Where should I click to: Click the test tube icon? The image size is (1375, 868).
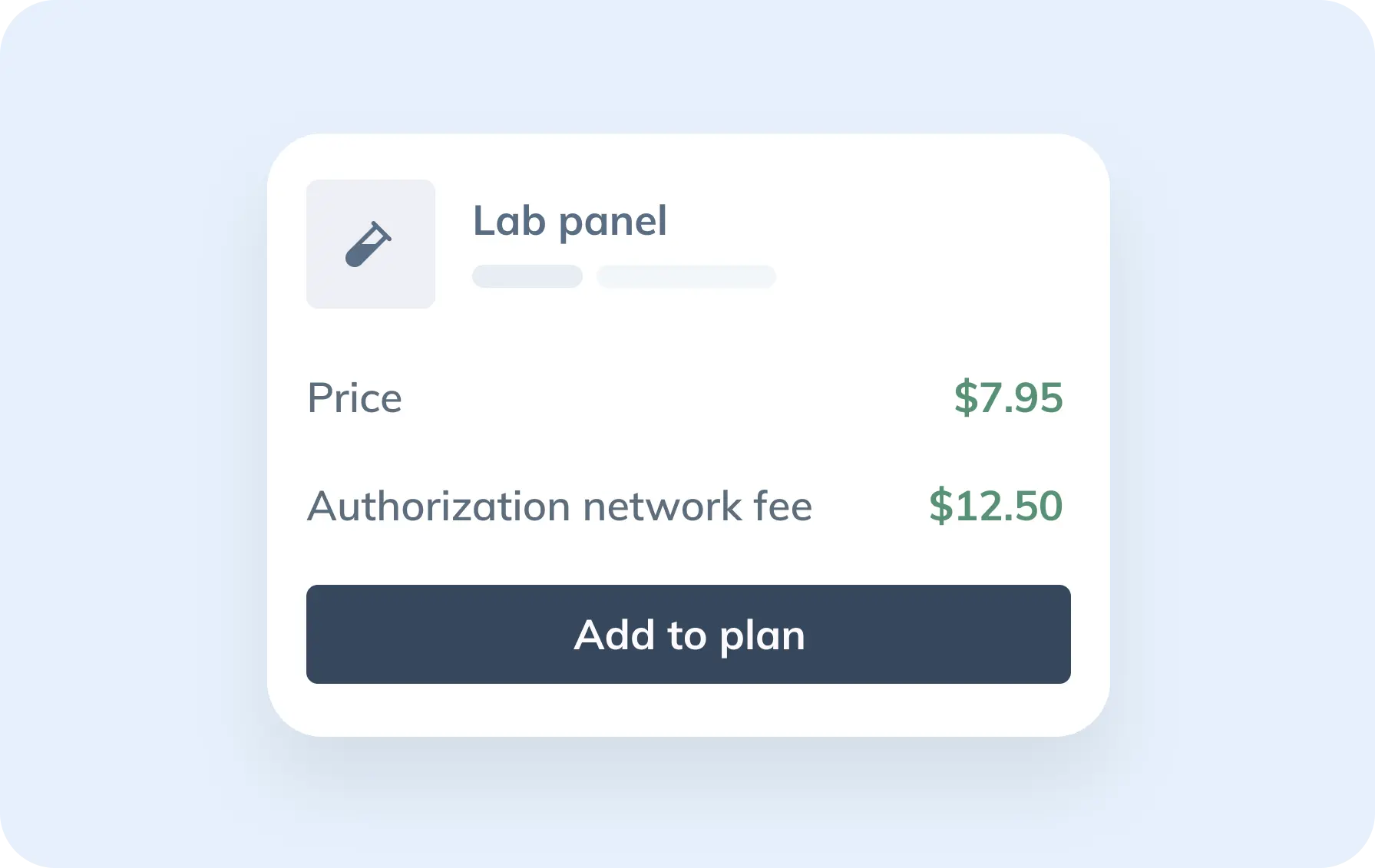pos(369,244)
